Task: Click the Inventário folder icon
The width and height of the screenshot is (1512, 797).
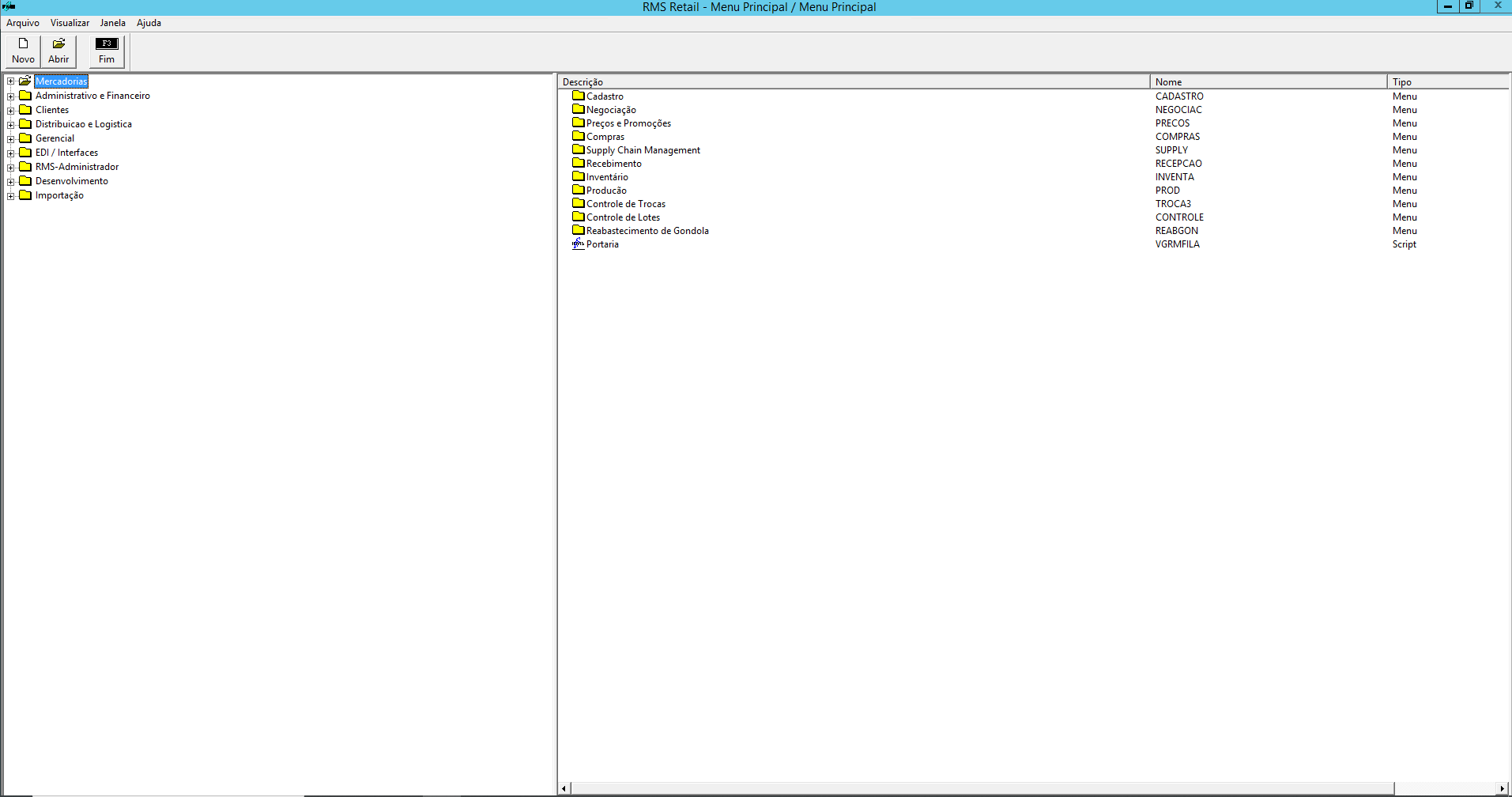Action: (x=579, y=176)
